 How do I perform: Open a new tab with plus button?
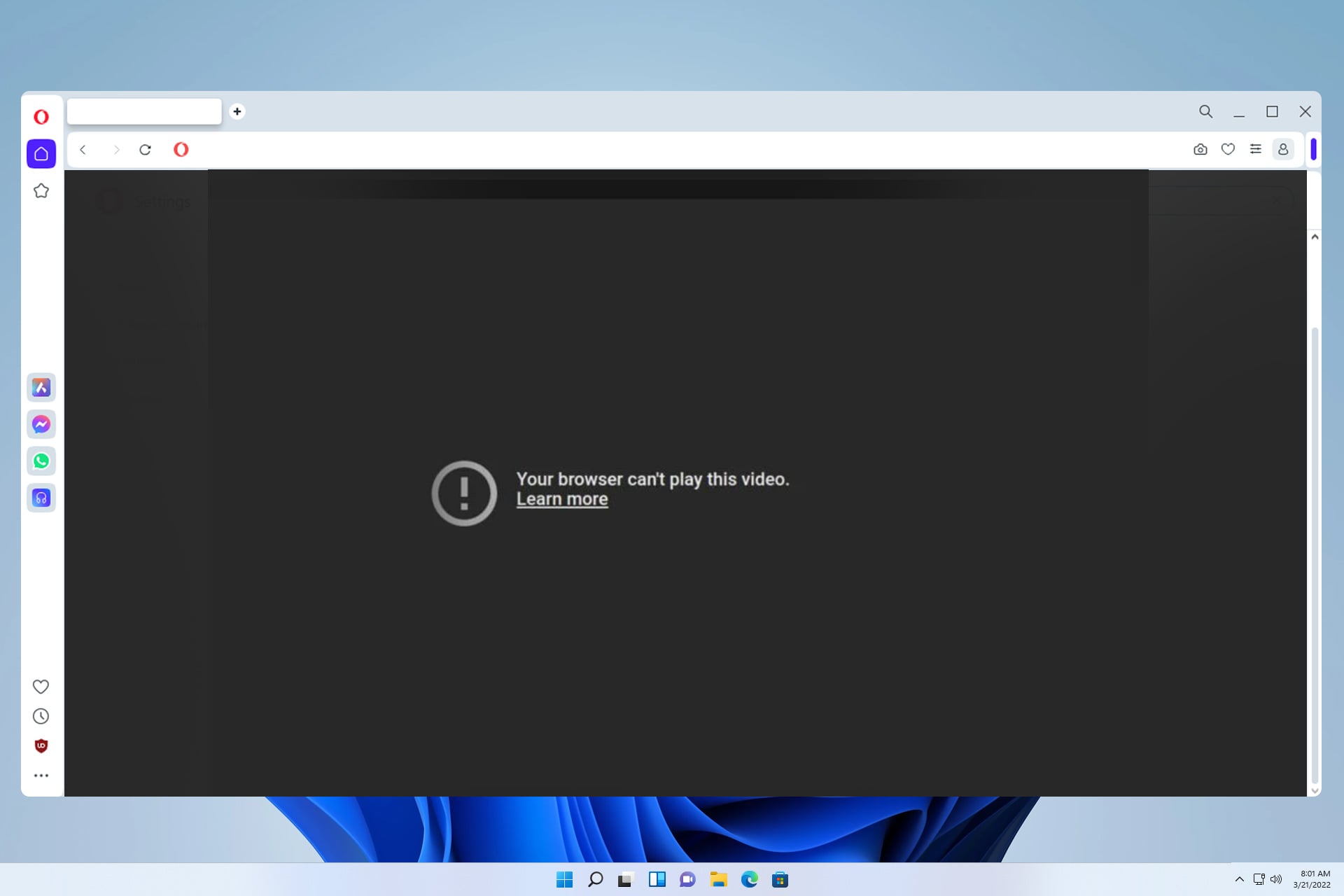(x=237, y=111)
